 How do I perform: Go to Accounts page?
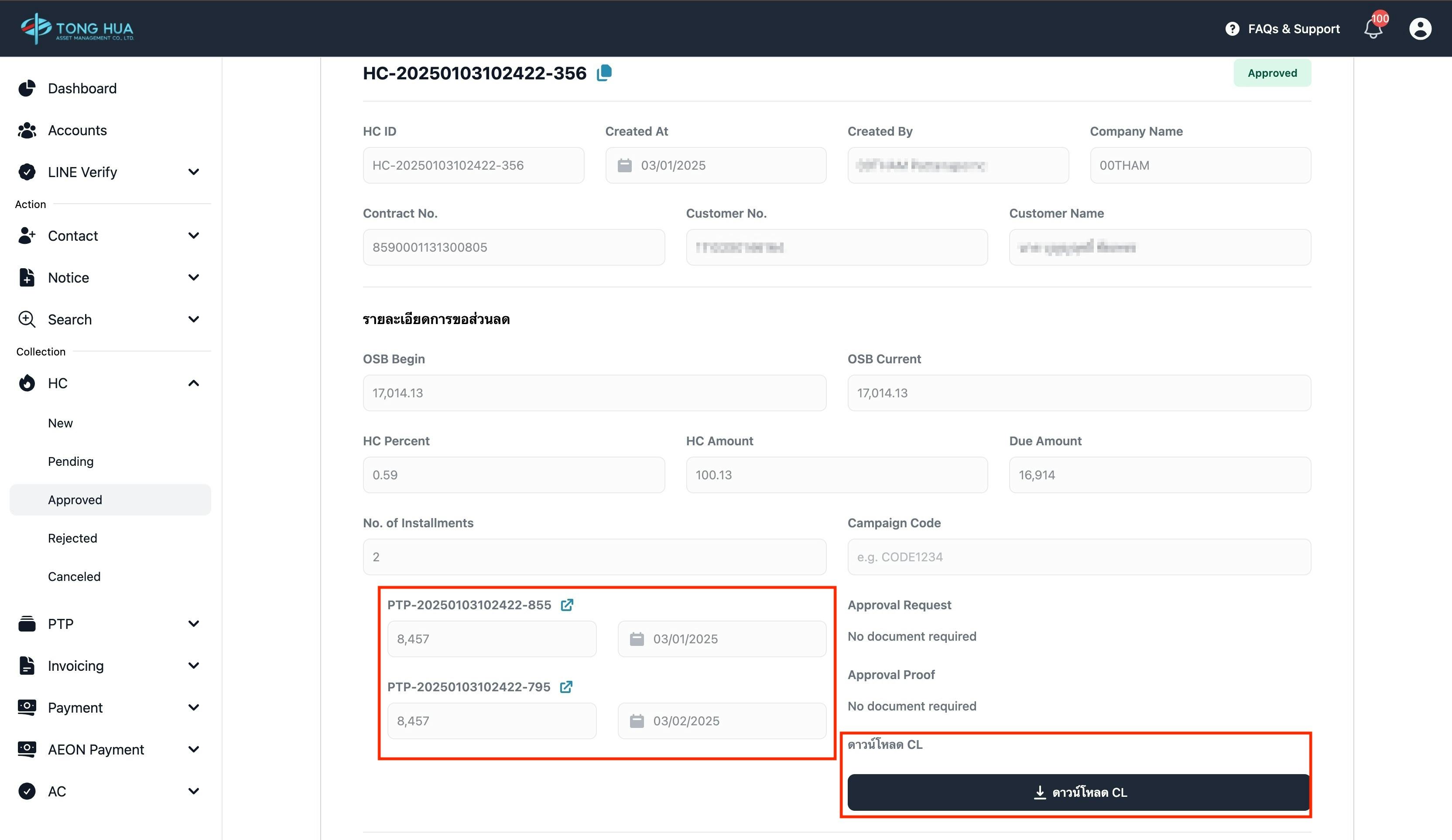[77, 130]
